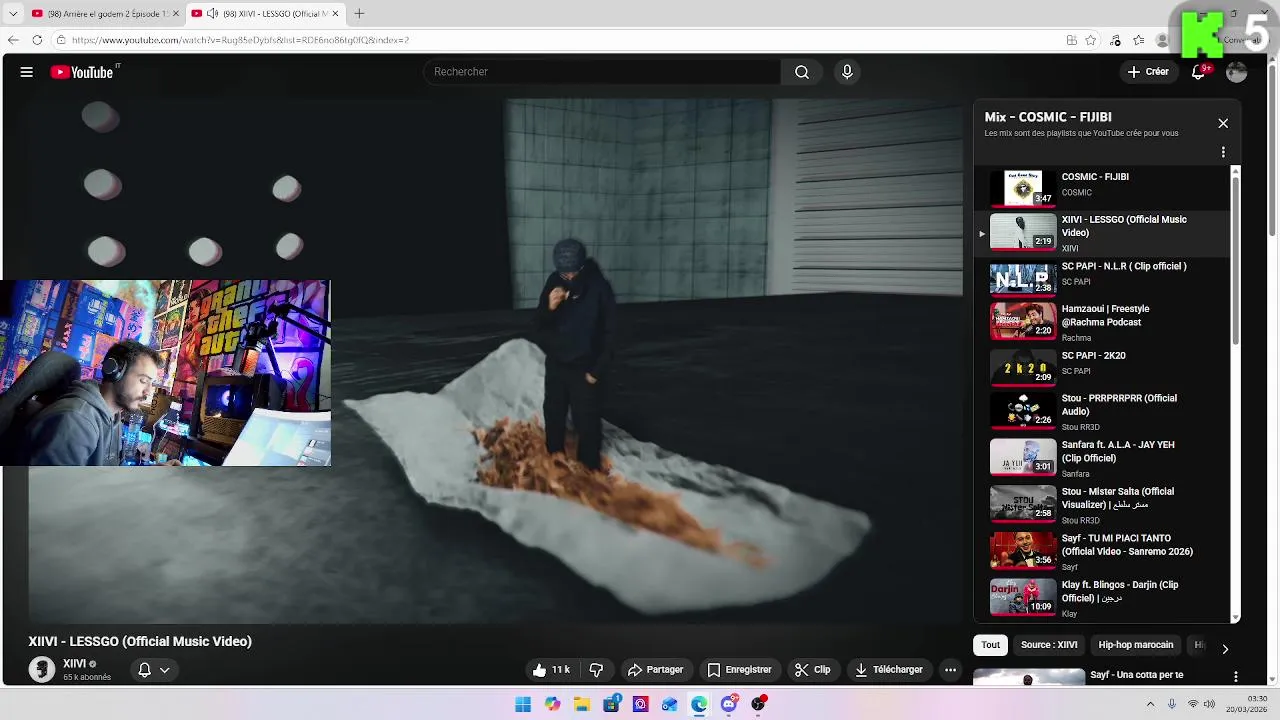
Task: Click the magnifier search button
Action: [x=802, y=72]
